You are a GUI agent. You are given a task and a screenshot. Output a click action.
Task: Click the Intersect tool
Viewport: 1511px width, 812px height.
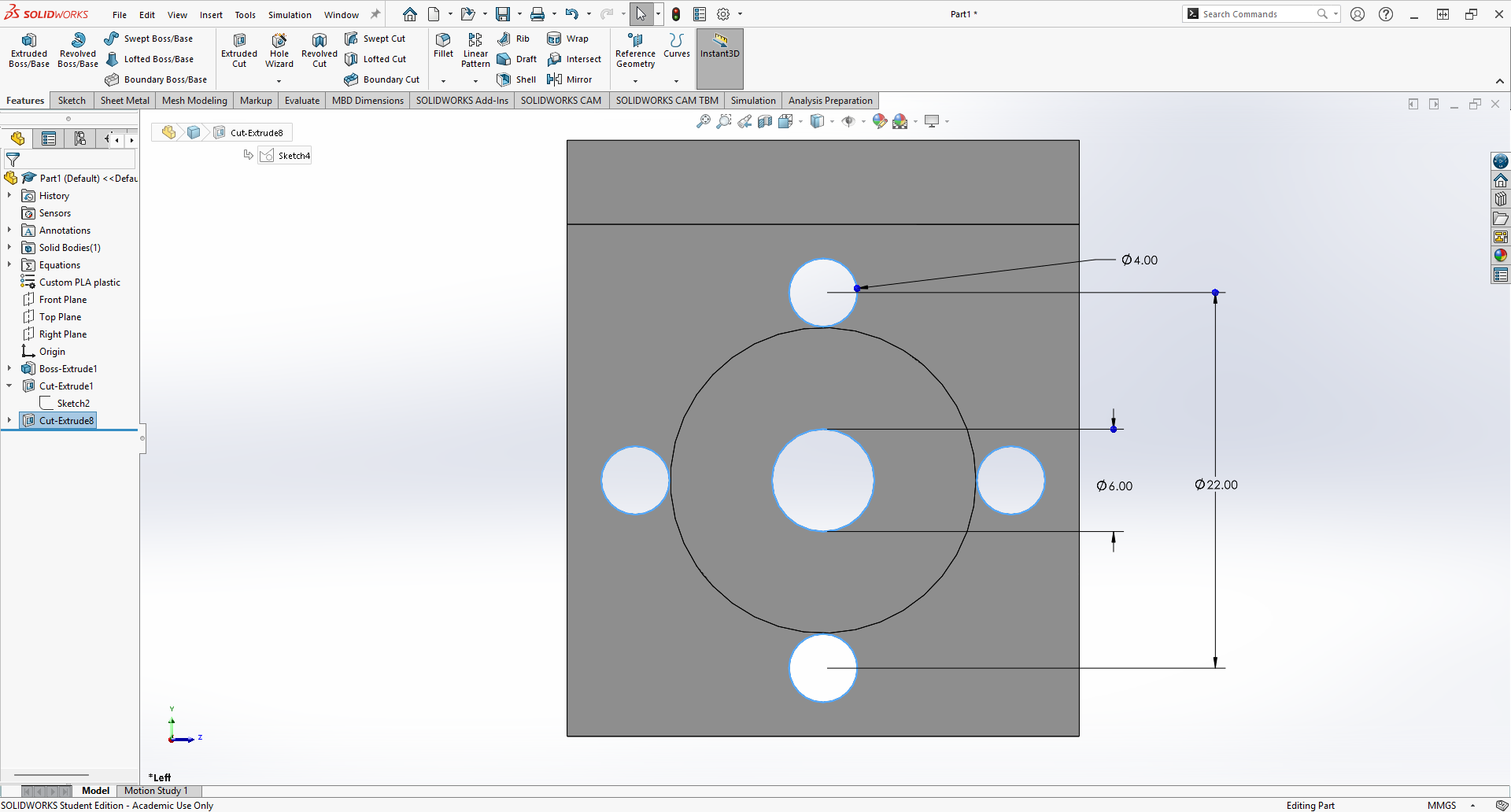574,59
